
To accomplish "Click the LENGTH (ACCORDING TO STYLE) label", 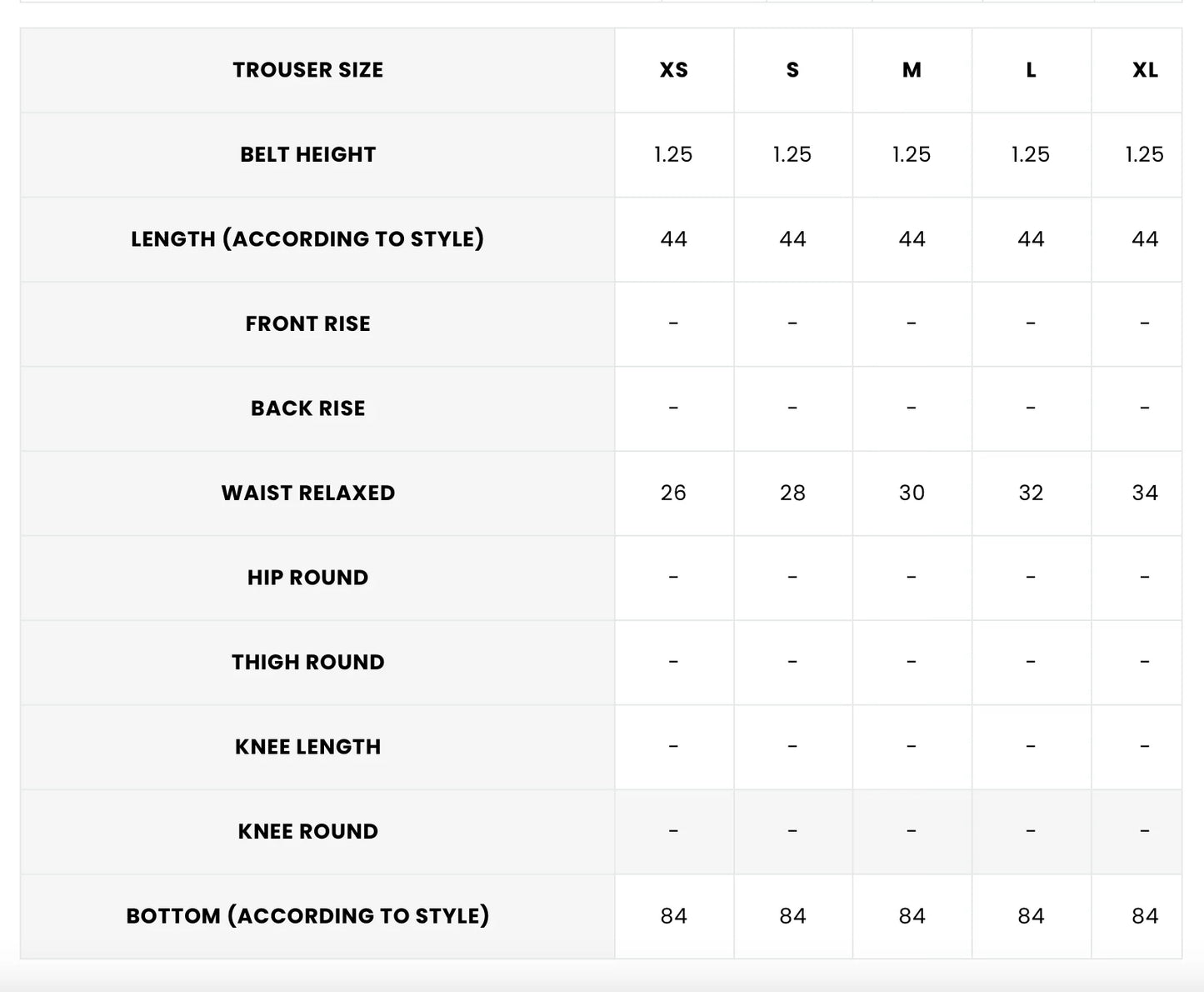I will point(307,239).
